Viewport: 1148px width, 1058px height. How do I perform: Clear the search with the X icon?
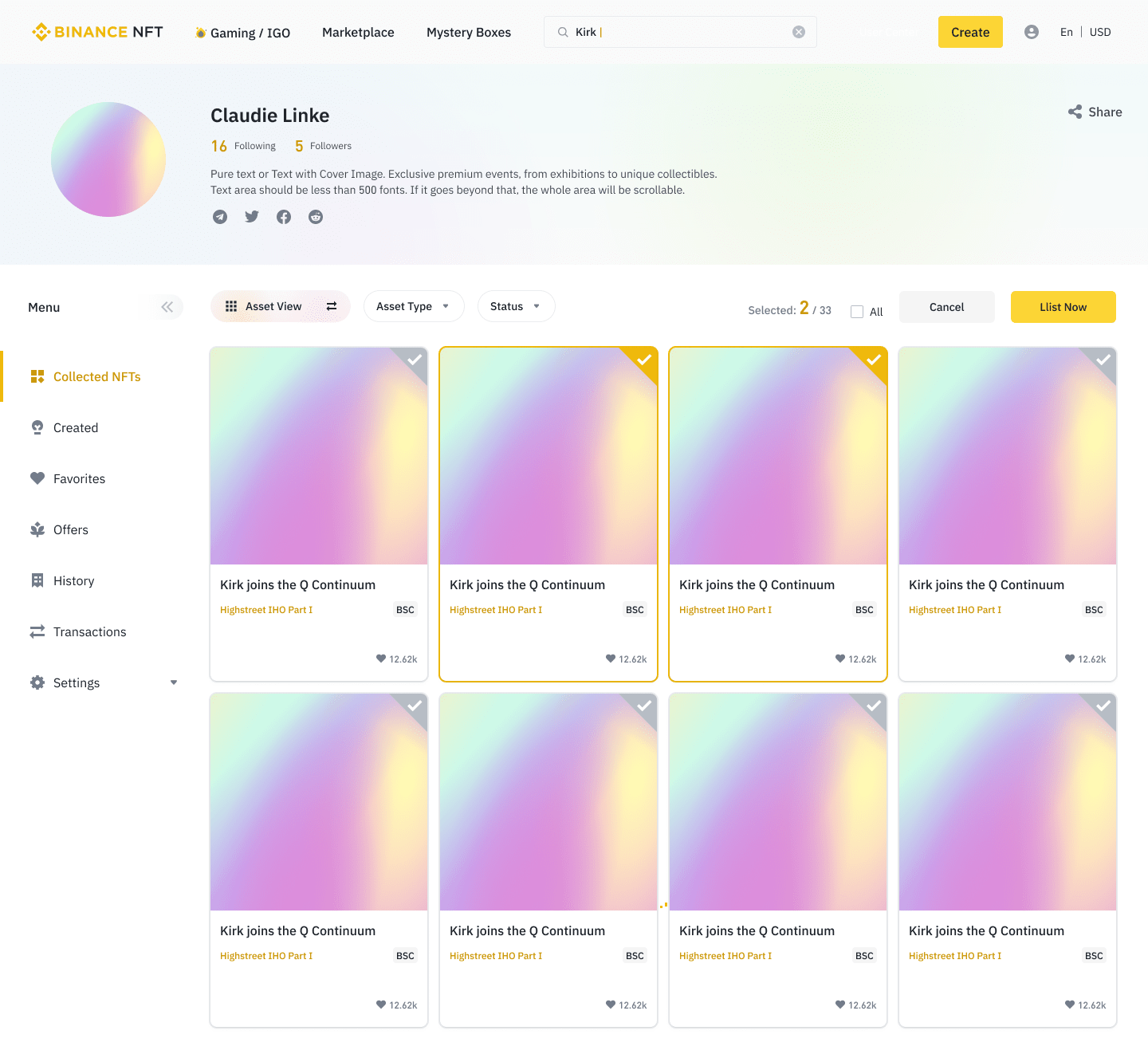pyautogui.click(x=799, y=32)
